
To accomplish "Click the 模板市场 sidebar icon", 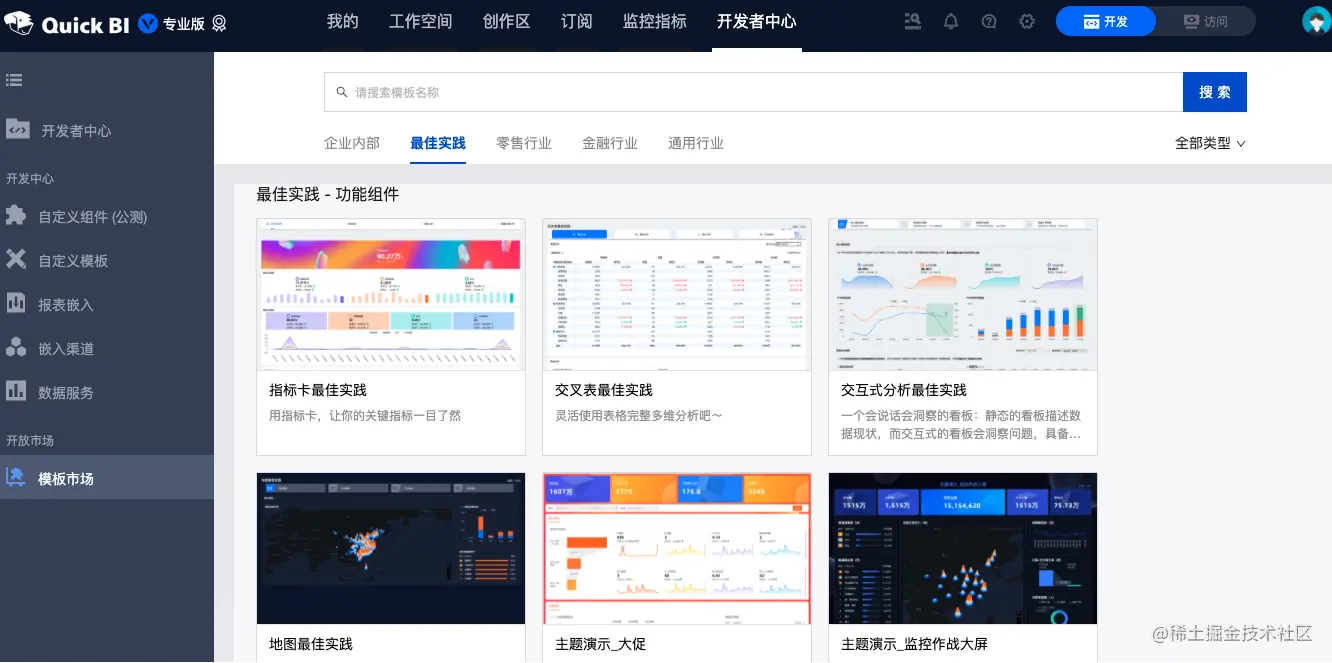I will coord(16,477).
